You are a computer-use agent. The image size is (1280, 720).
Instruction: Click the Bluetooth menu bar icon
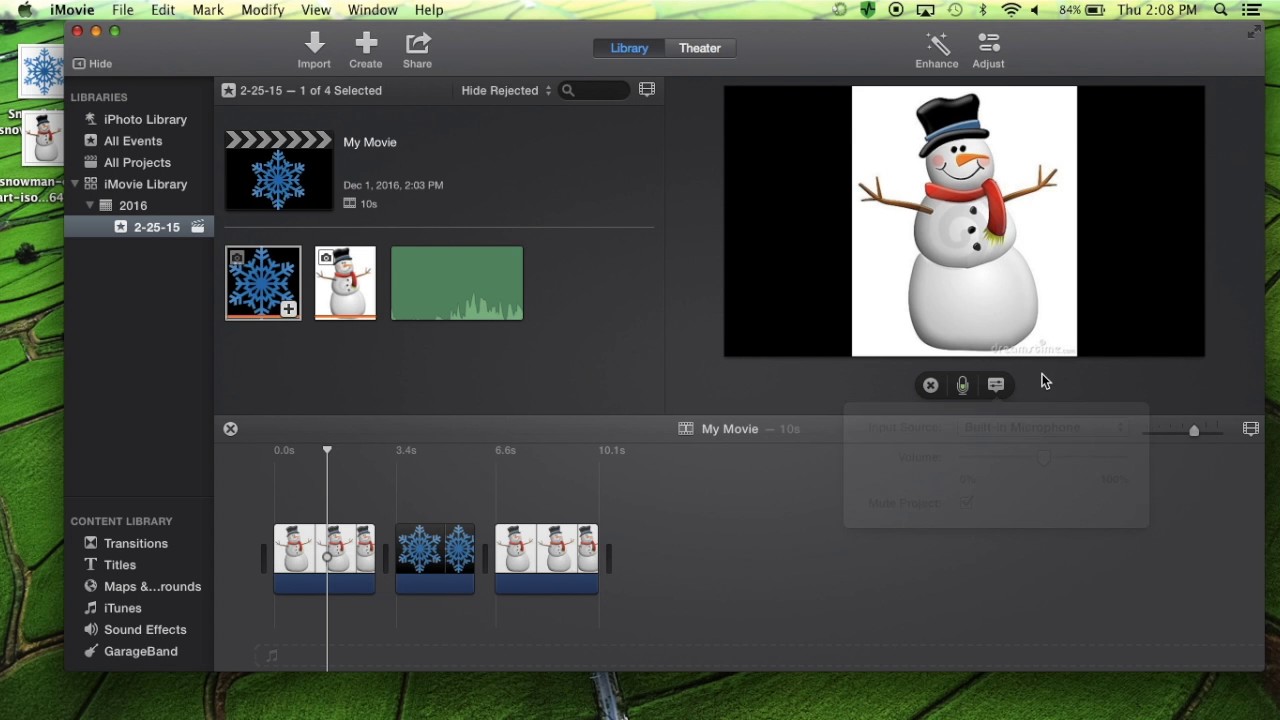tap(983, 10)
